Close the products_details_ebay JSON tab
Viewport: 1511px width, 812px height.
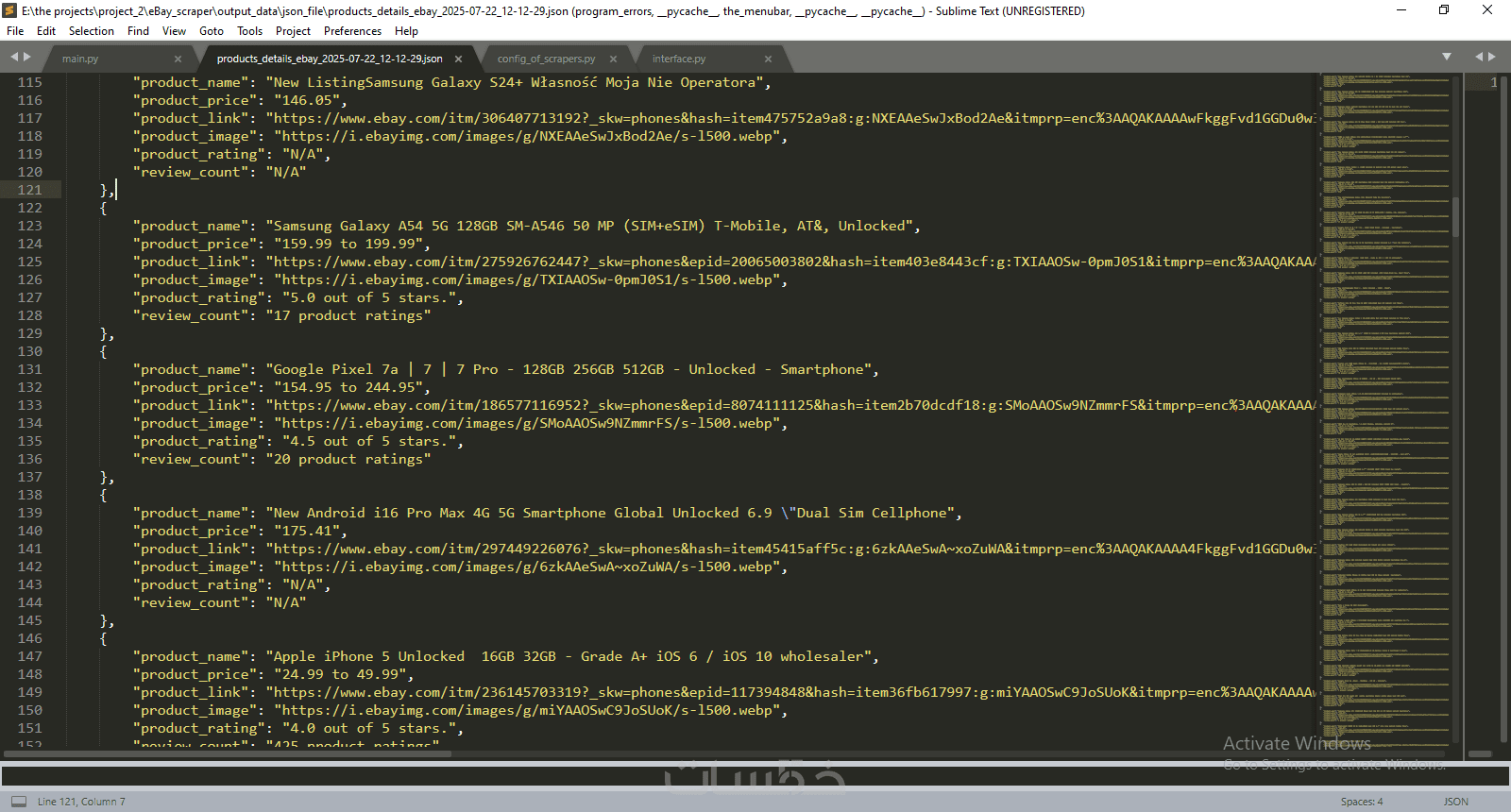459,59
